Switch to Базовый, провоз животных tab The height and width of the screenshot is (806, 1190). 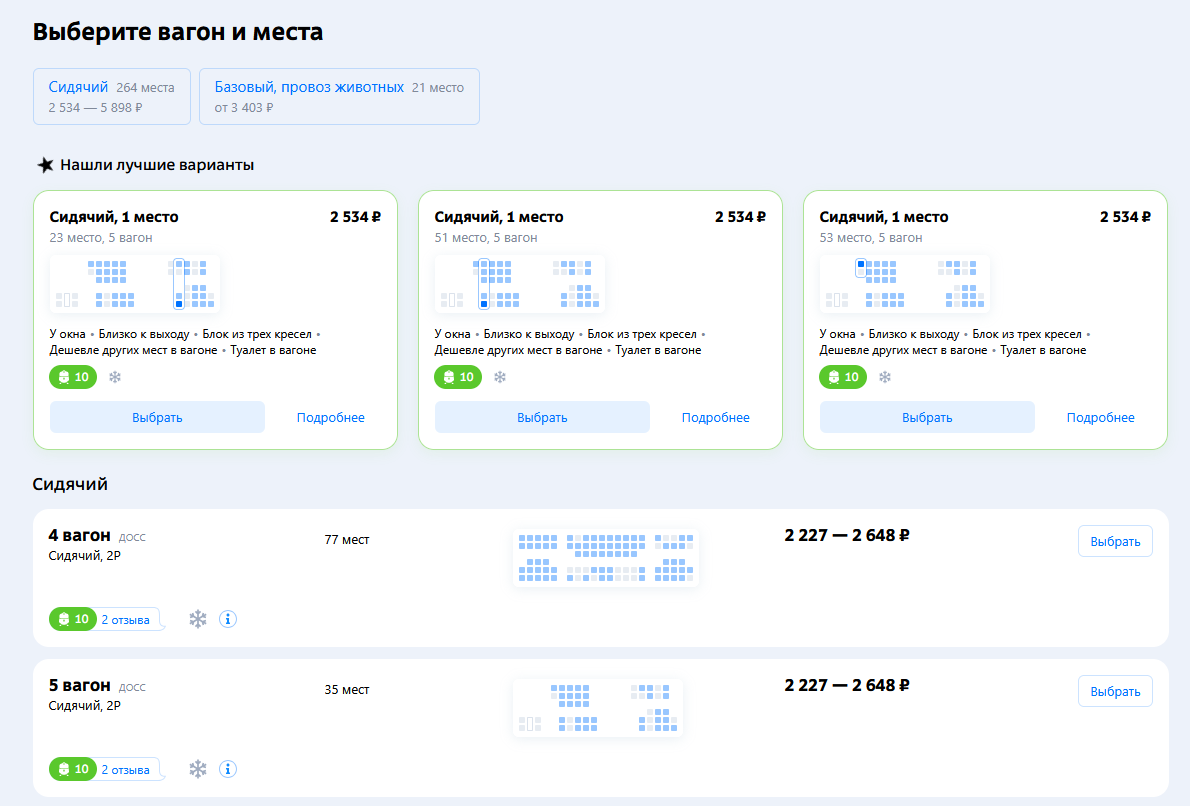point(339,96)
